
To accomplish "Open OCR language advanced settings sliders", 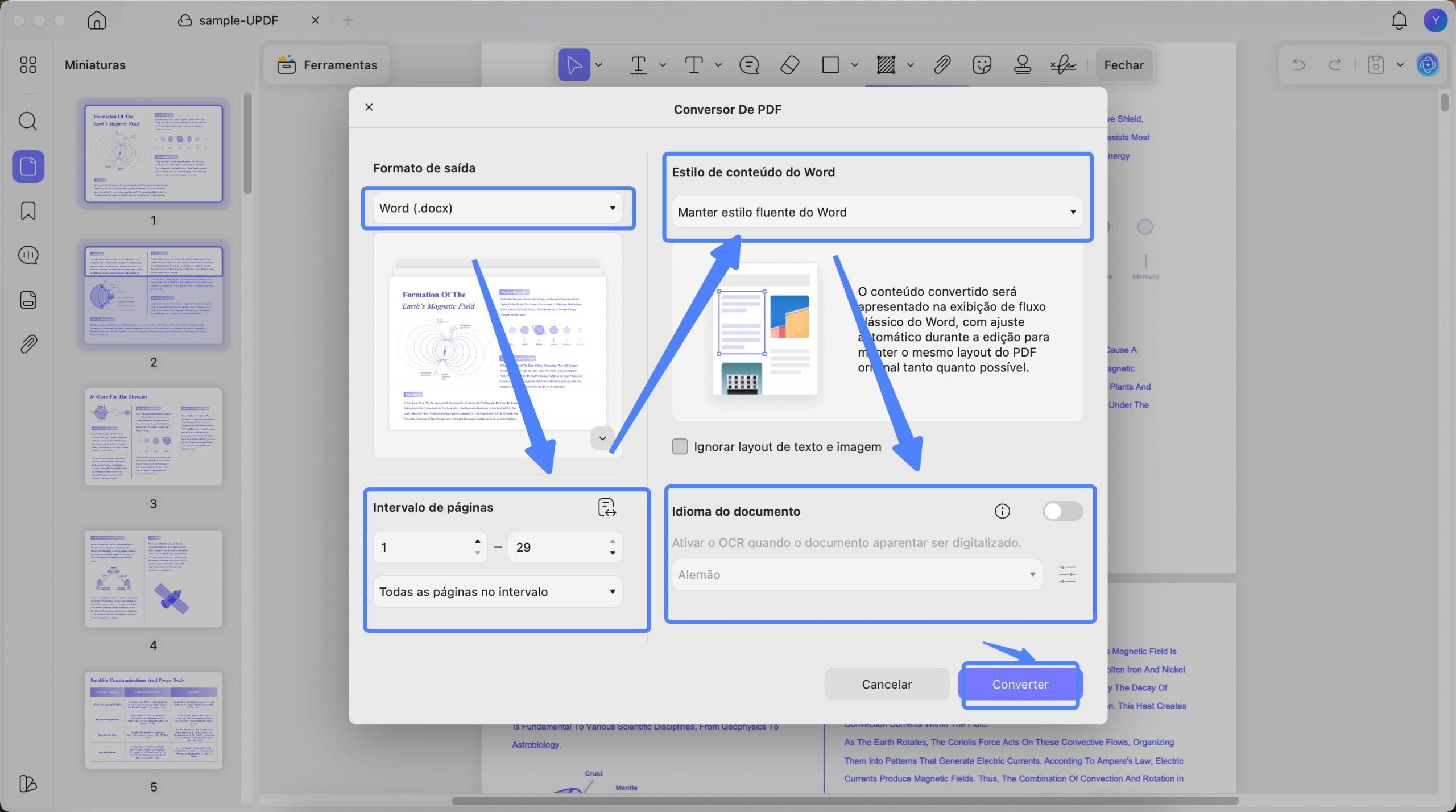I will pyautogui.click(x=1067, y=574).
